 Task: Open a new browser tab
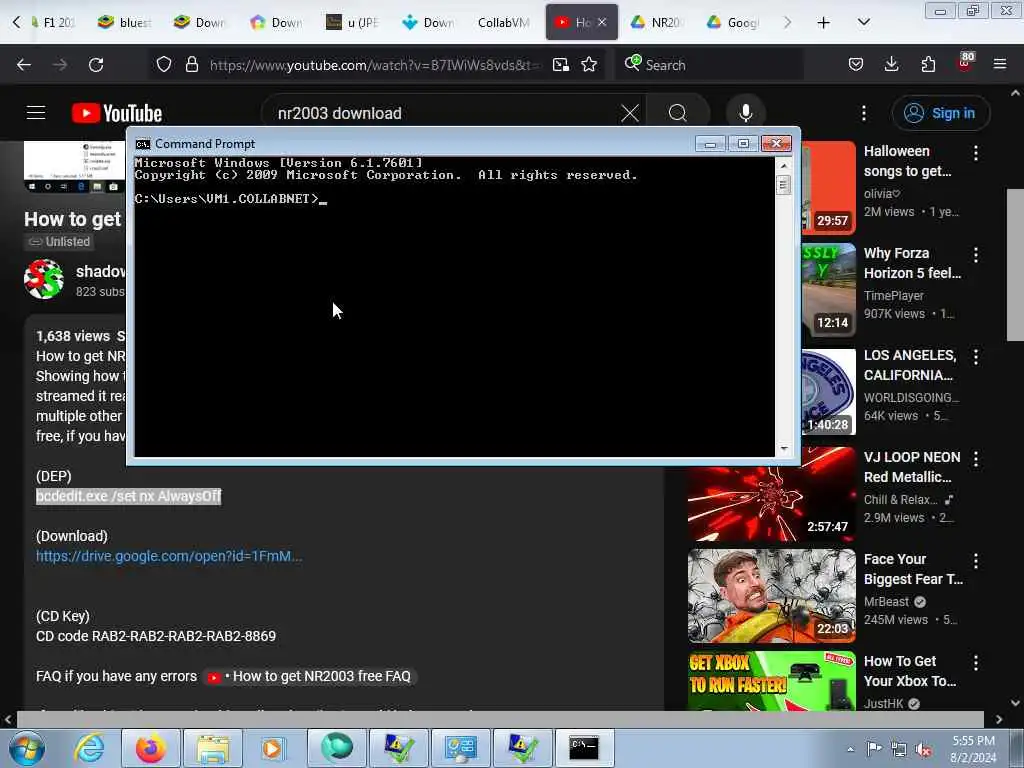tap(824, 23)
